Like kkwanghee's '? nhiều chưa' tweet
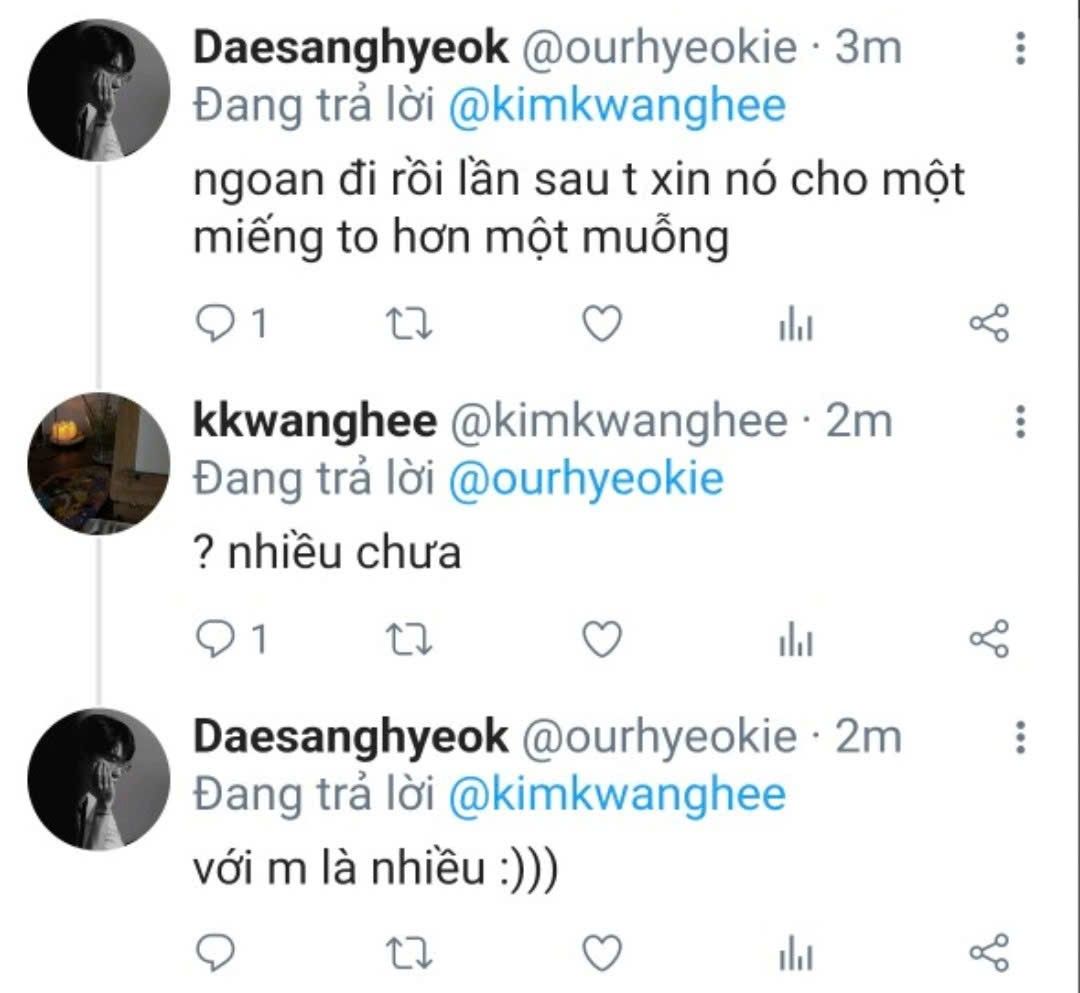Screen dimensions: 1080x993 602,638
